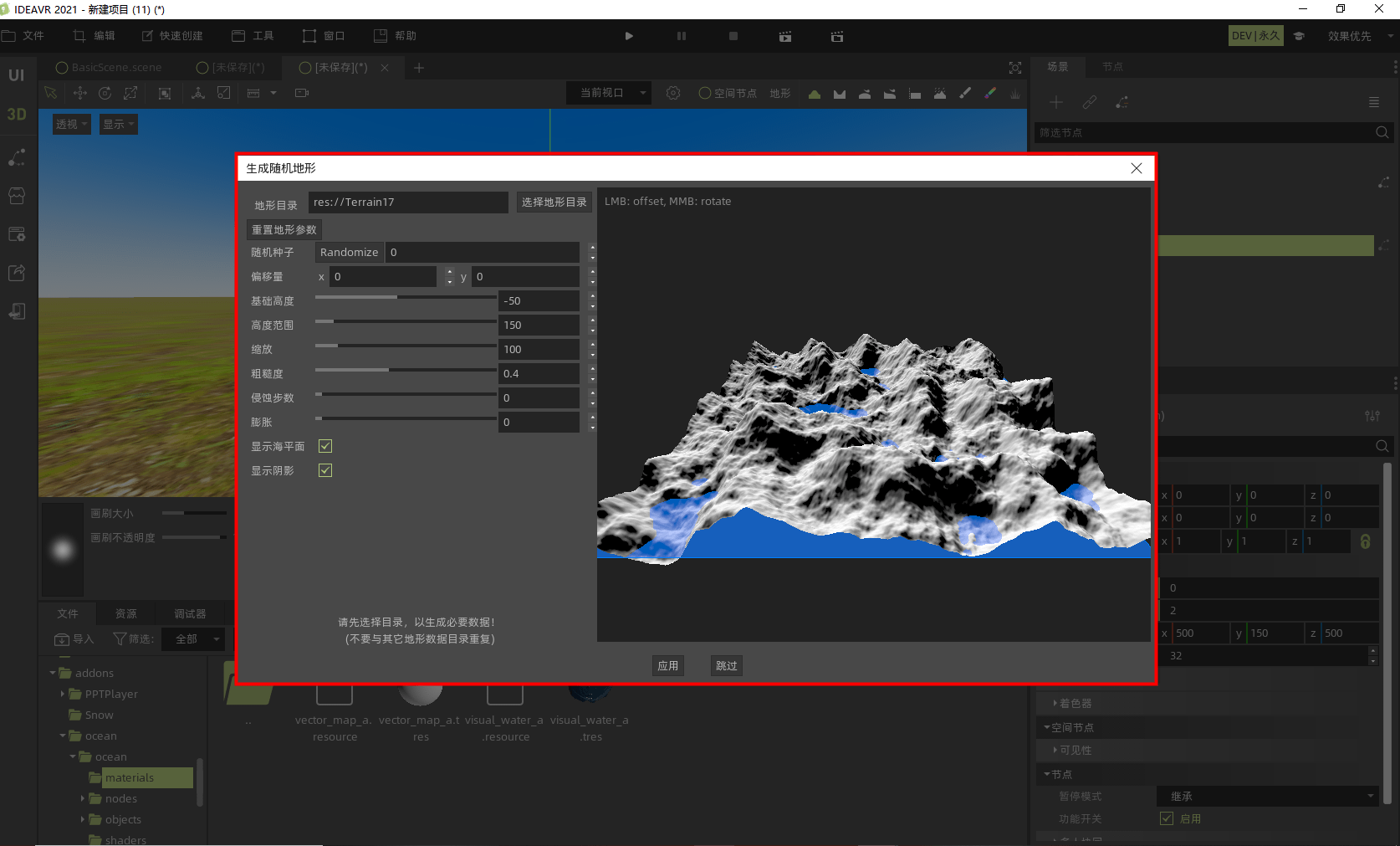The width and height of the screenshot is (1400, 846).
Task: Play the scene
Action: point(629,36)
